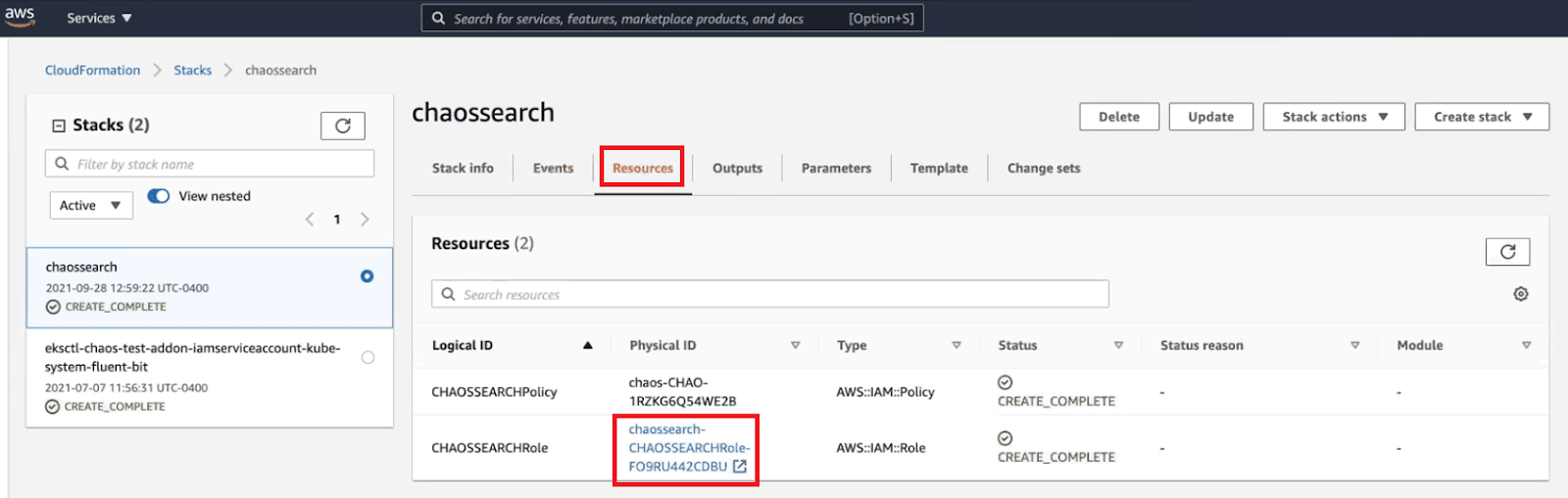
Task: Follow the Stacks breadcrumb link
Action: [192, 71]
